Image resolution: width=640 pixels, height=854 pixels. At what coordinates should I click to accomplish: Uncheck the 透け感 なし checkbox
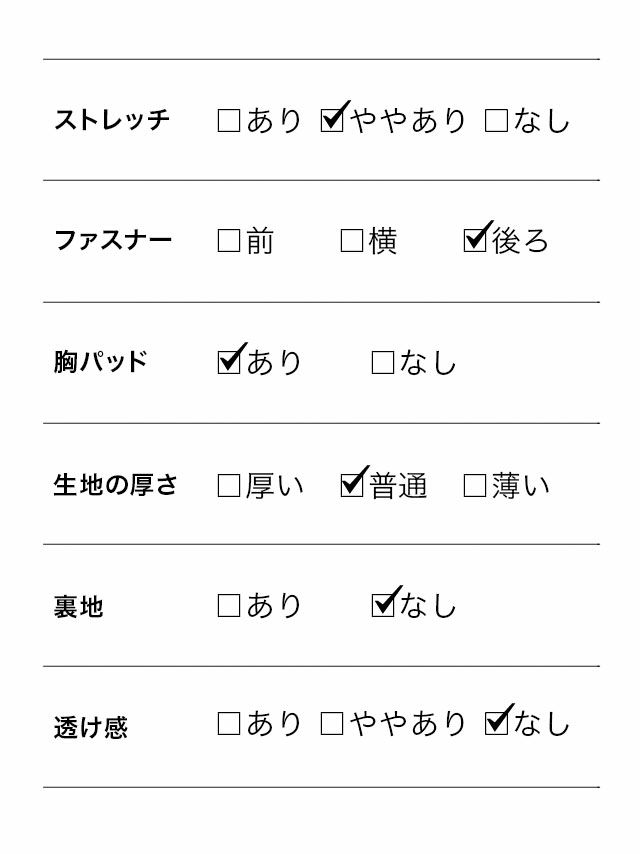coord(496,723)
